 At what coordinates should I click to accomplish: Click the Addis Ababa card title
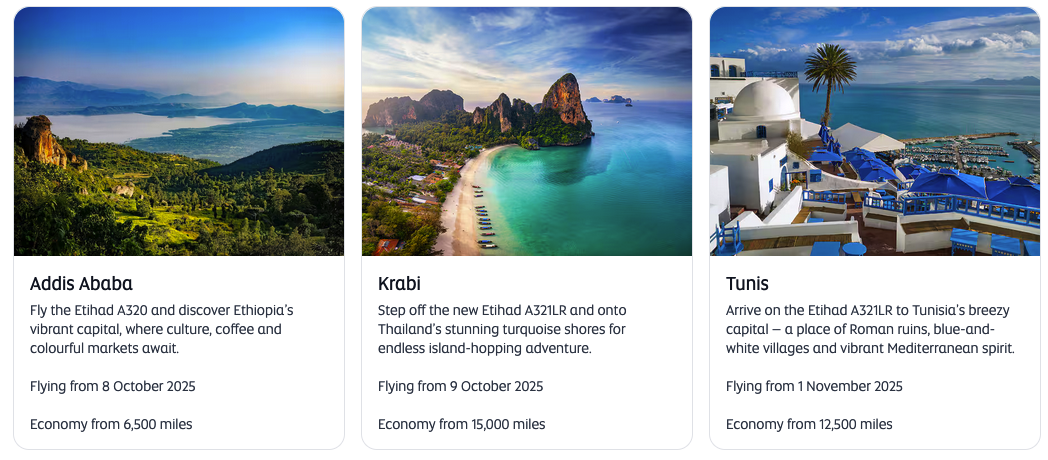81,283
